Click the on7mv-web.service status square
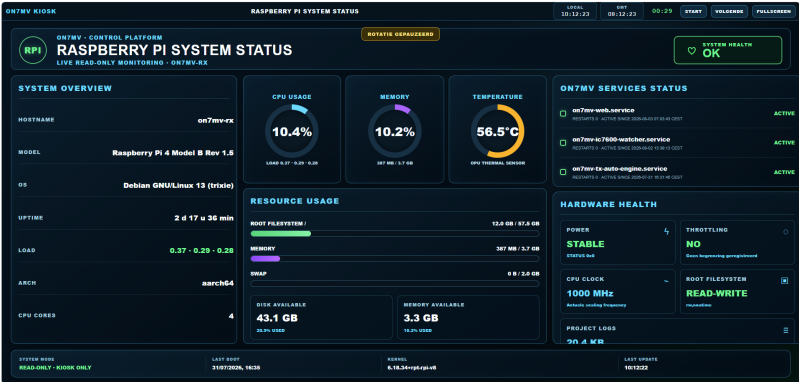This screenshot has width=799, height=382. pos(563,114)
